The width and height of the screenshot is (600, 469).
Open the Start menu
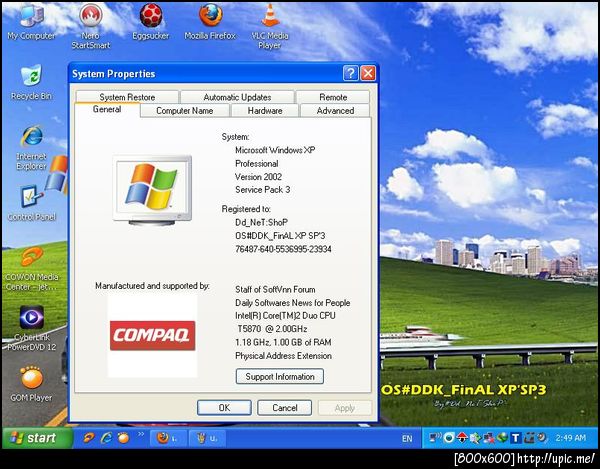point(37,438)
